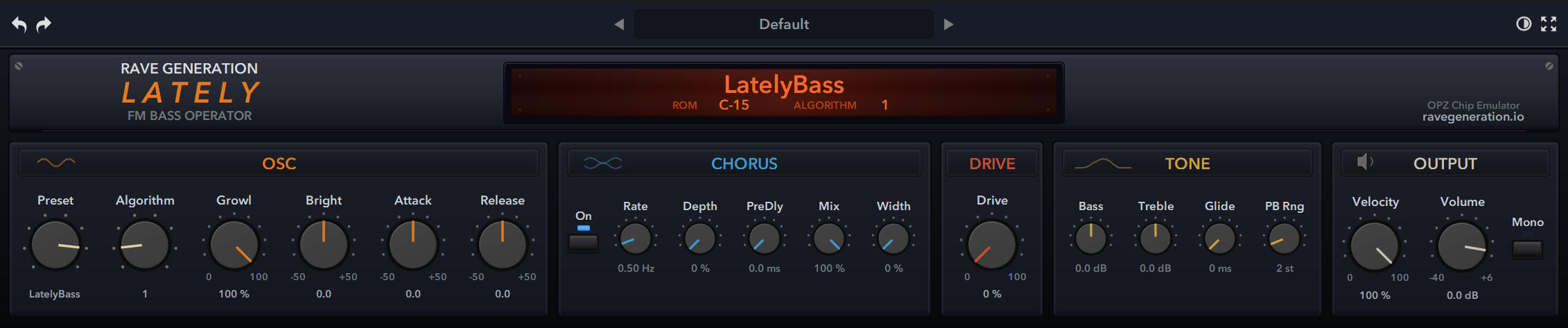Click the Attack knob
This screenshot has width=1568, height=328.
pos(413,245)
